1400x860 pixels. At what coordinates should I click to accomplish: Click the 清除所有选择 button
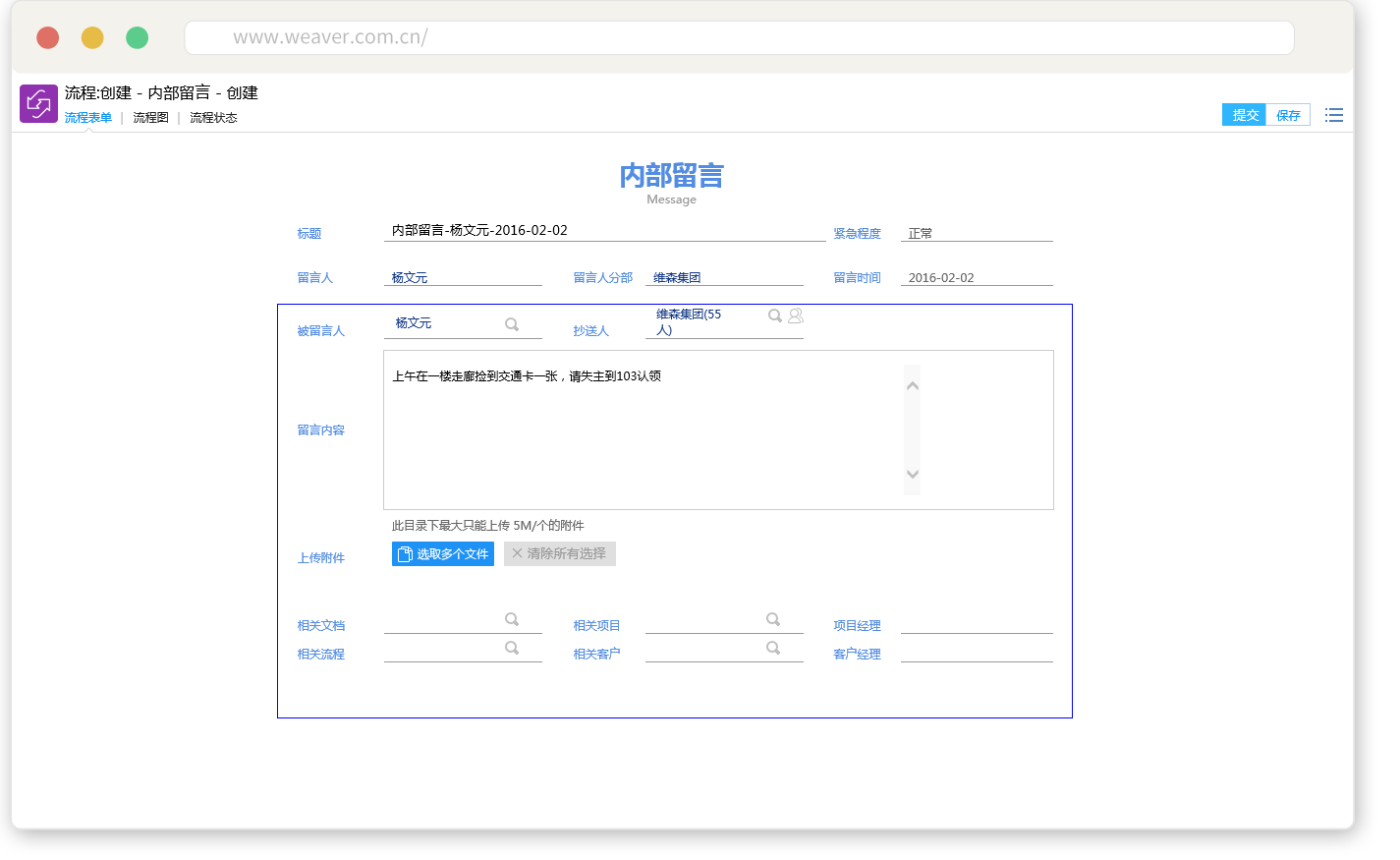point(560,554)
